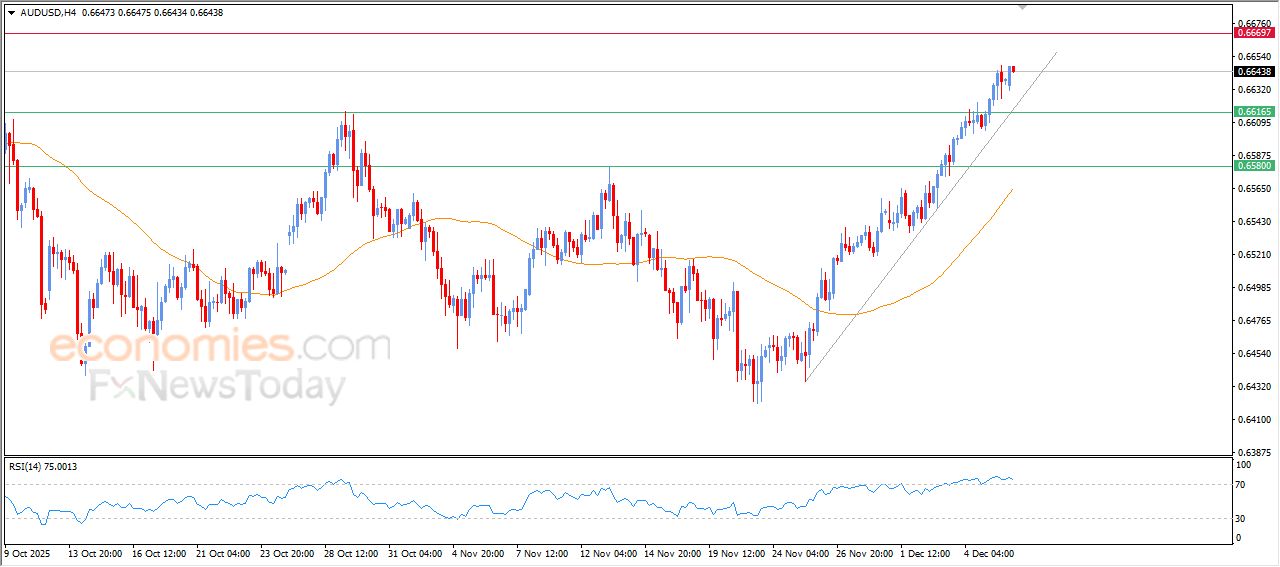This screenshot has width=1280, height=567.
Task: Click the RSI 30 level scale label
Action: click(x=1243, y=518)
